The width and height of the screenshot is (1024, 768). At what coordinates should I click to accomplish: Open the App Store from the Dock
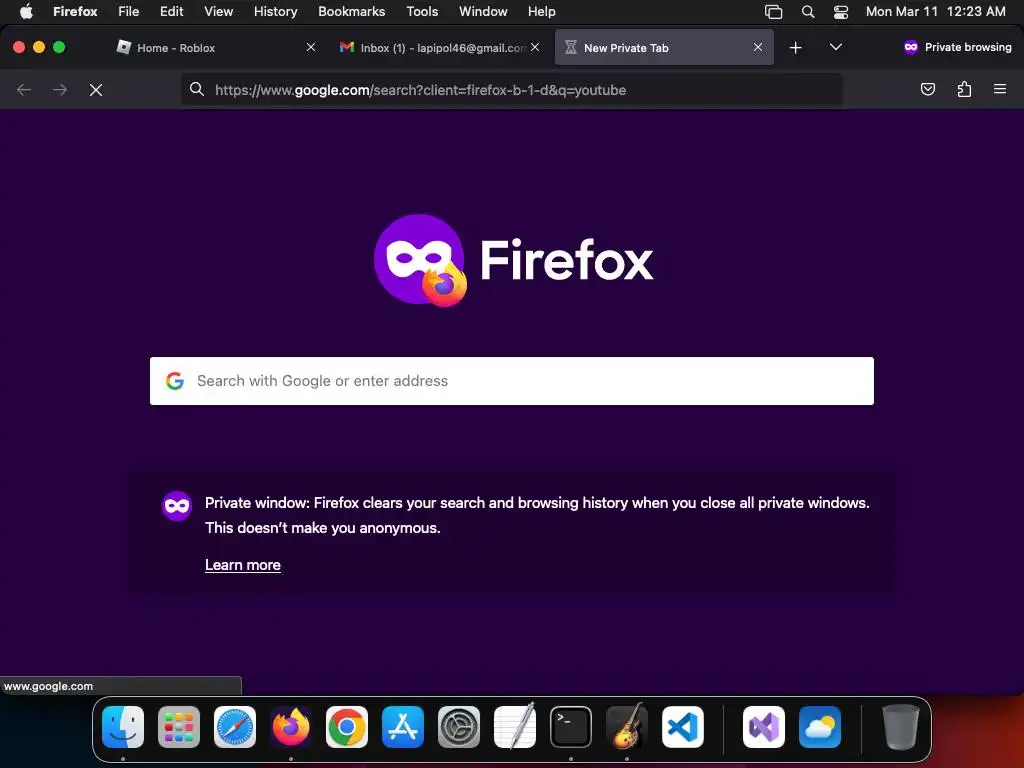pos(403,727)
